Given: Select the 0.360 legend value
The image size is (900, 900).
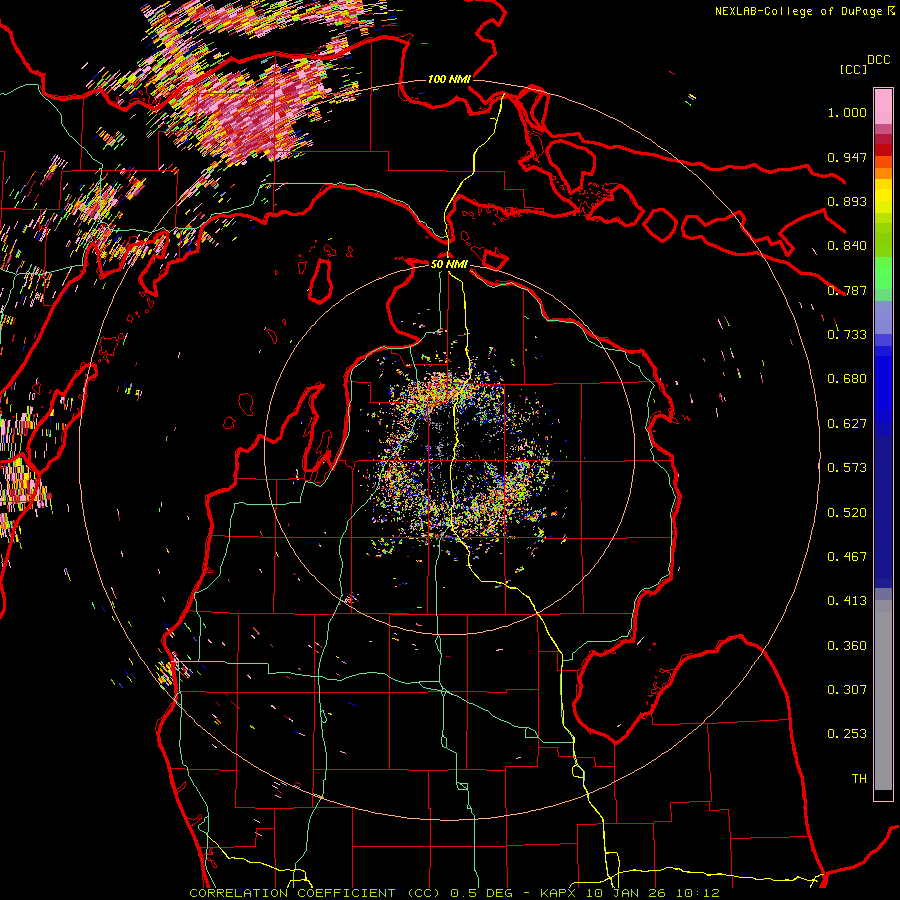Looking at the screenshot, I should (847, 646).
